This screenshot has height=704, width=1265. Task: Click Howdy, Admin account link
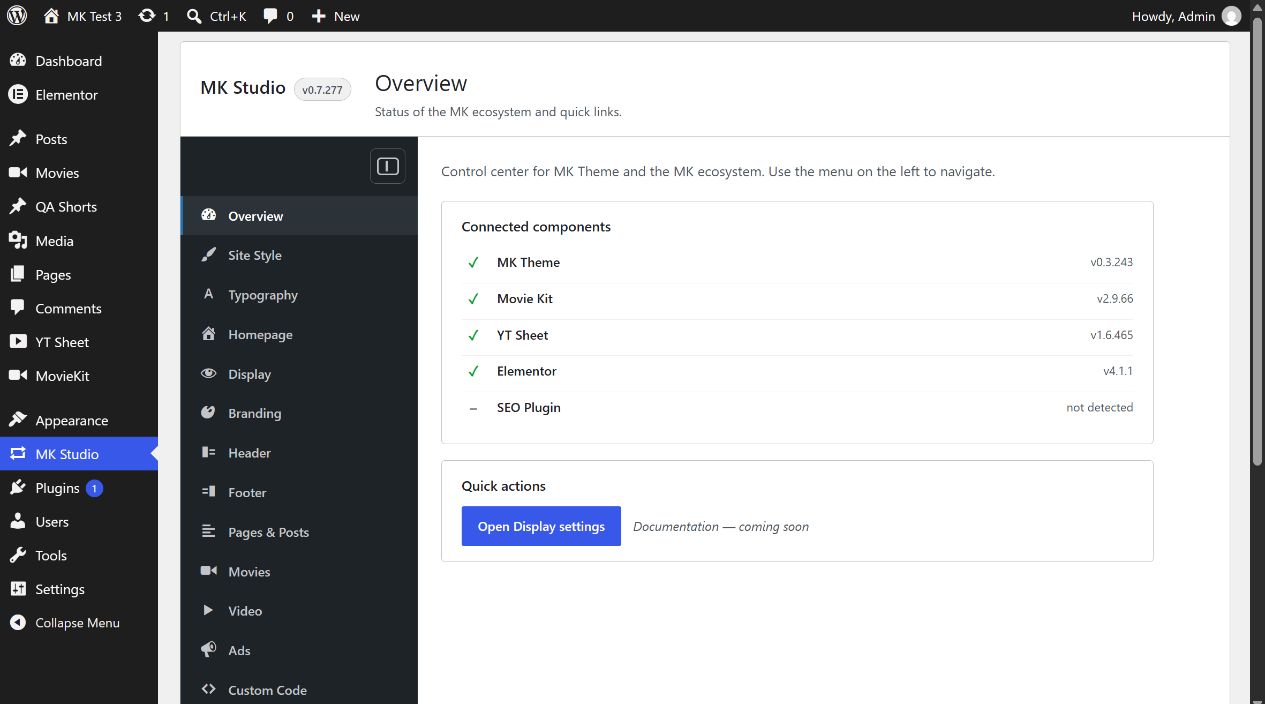pos(1186,16)
